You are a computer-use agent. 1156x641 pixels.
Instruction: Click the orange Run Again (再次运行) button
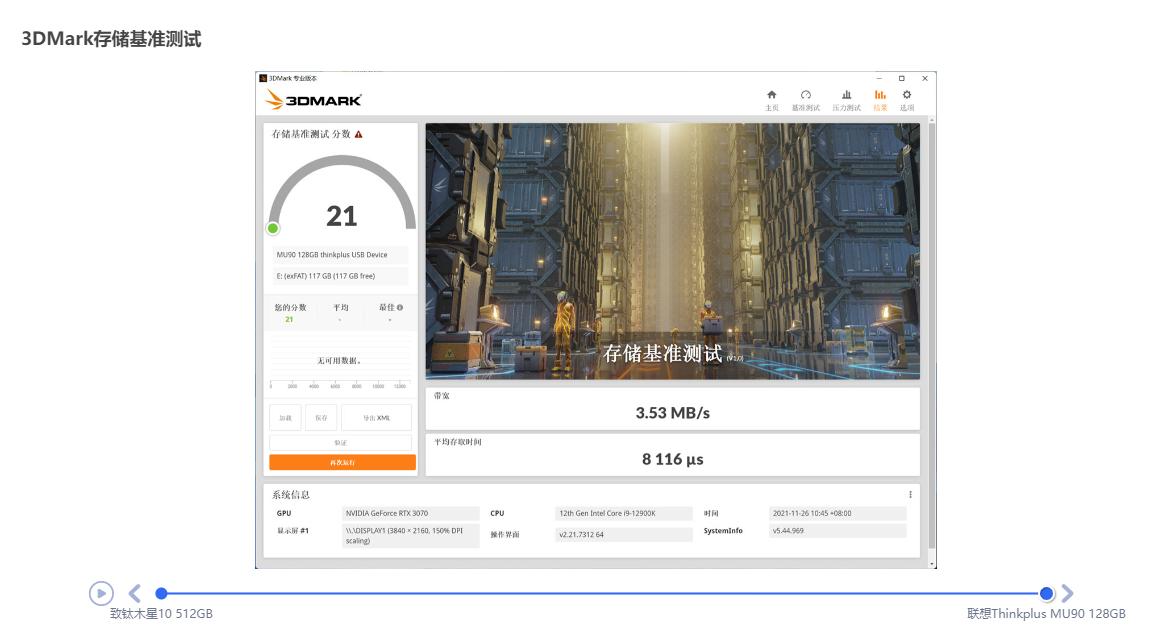point(342,463)
